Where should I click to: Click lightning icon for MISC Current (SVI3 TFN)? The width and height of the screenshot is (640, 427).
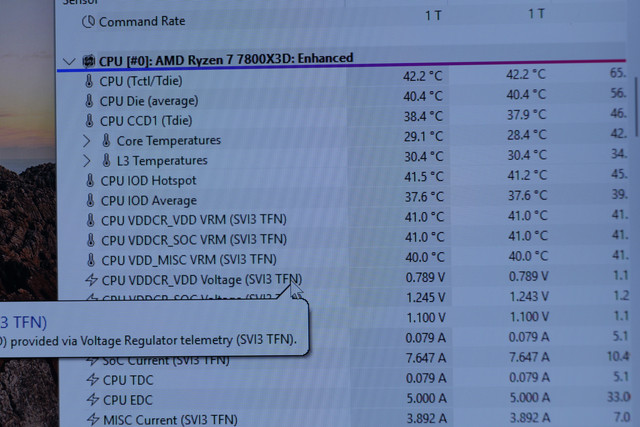(x=93, y=419)
